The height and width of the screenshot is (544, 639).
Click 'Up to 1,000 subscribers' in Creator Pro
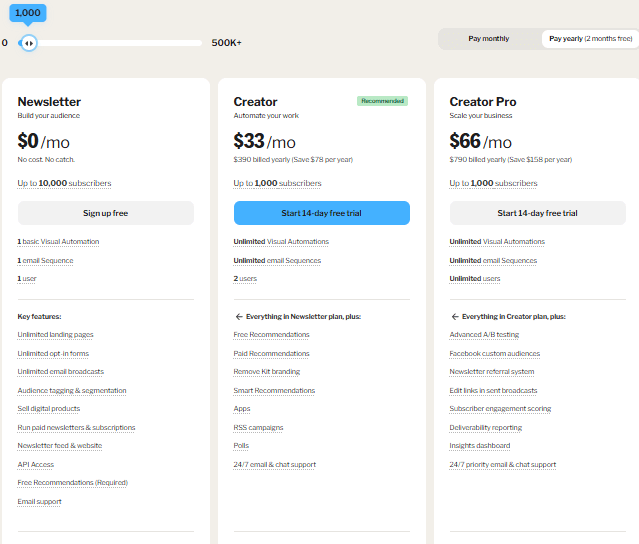494,183
